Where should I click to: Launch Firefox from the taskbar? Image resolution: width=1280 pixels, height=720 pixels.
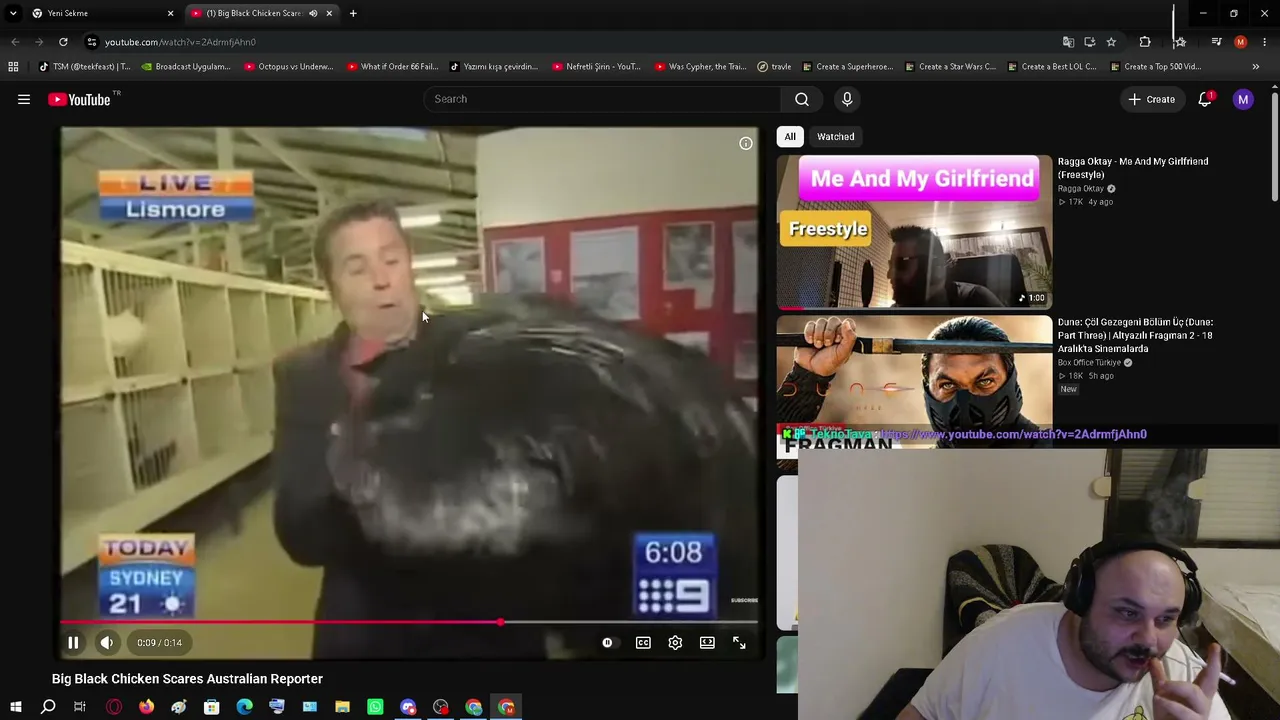coord(146,707)
